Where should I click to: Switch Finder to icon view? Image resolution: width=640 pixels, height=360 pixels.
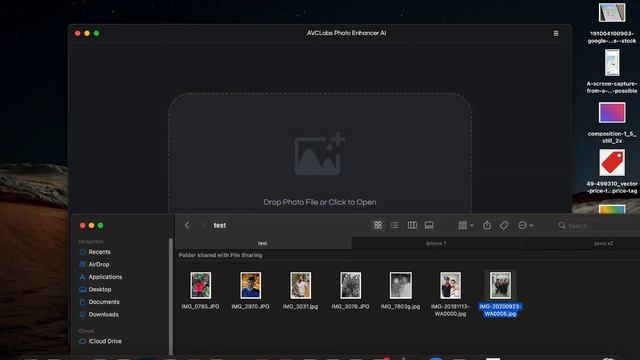(x=378, y=225)
